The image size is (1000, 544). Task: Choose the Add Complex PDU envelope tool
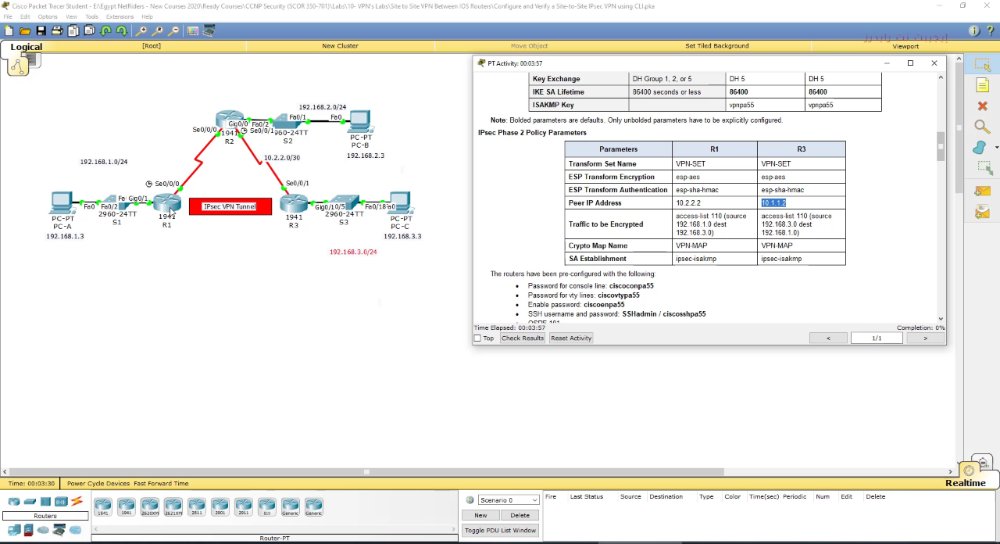[x=982, y=211]
